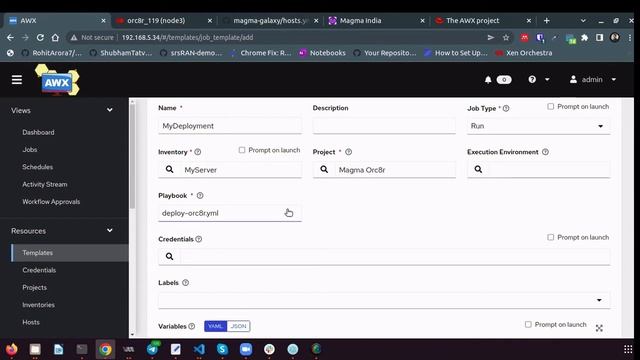Open Workflow Approvals in sidebar
This screenshot has width=640, height=360.
[x=51, y=202]
